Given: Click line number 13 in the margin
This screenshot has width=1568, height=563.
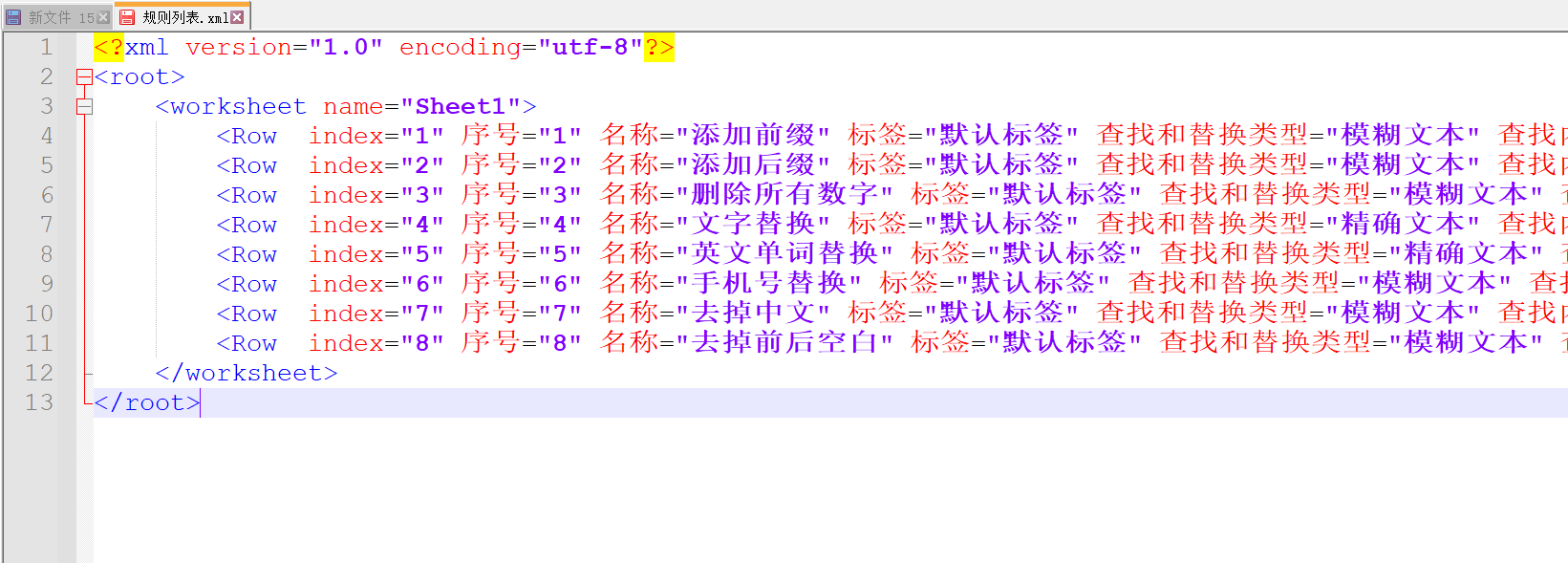Looking at the screenshot, I should coord(39,402).
